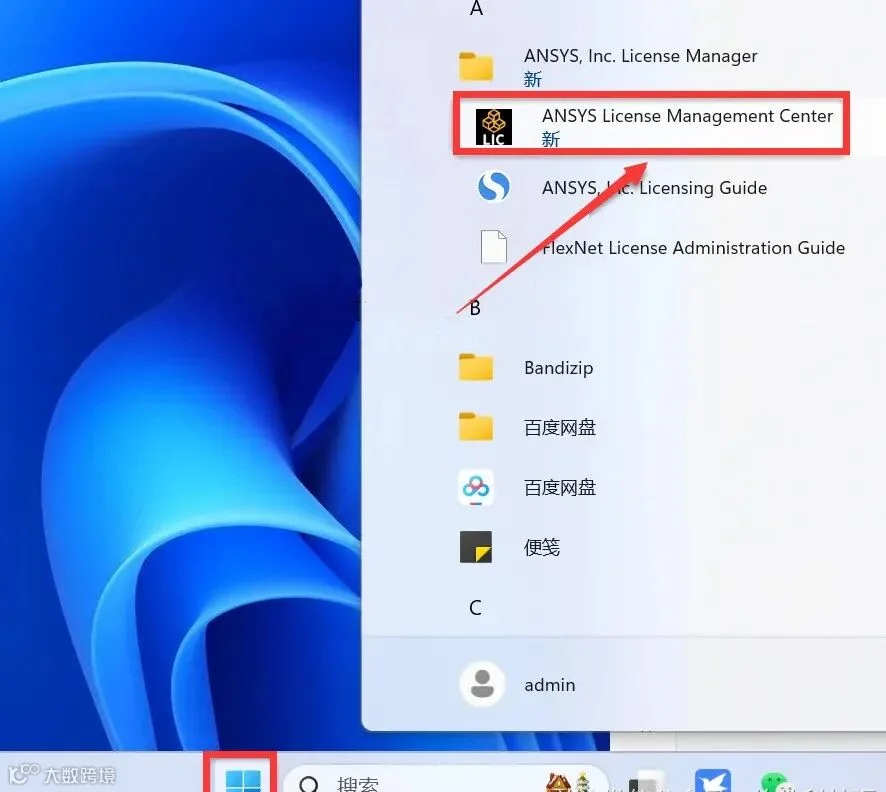Click the letter B section header

[x=475, y=308]
